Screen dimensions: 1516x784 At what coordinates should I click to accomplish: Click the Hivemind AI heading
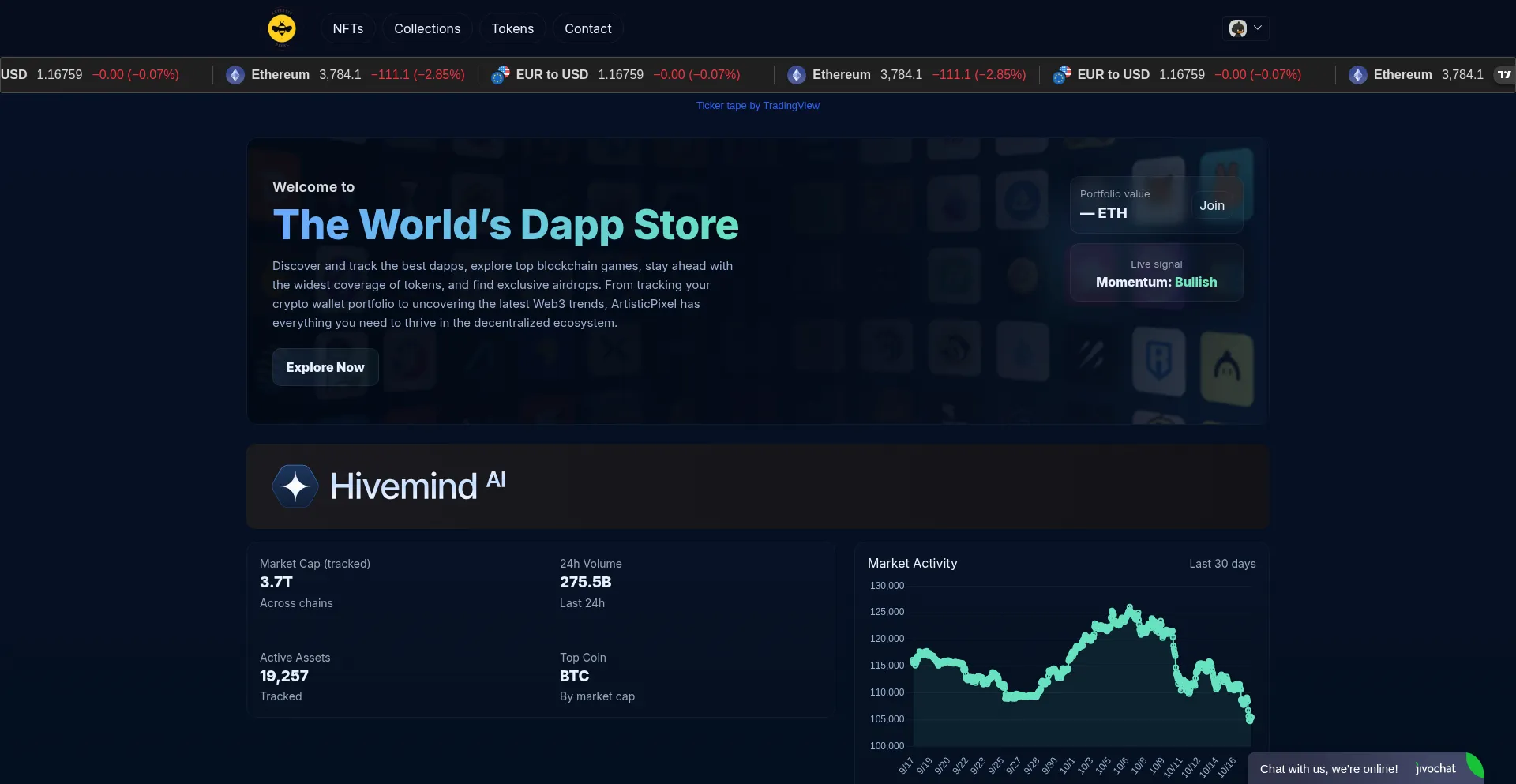[x=418, y=485]
